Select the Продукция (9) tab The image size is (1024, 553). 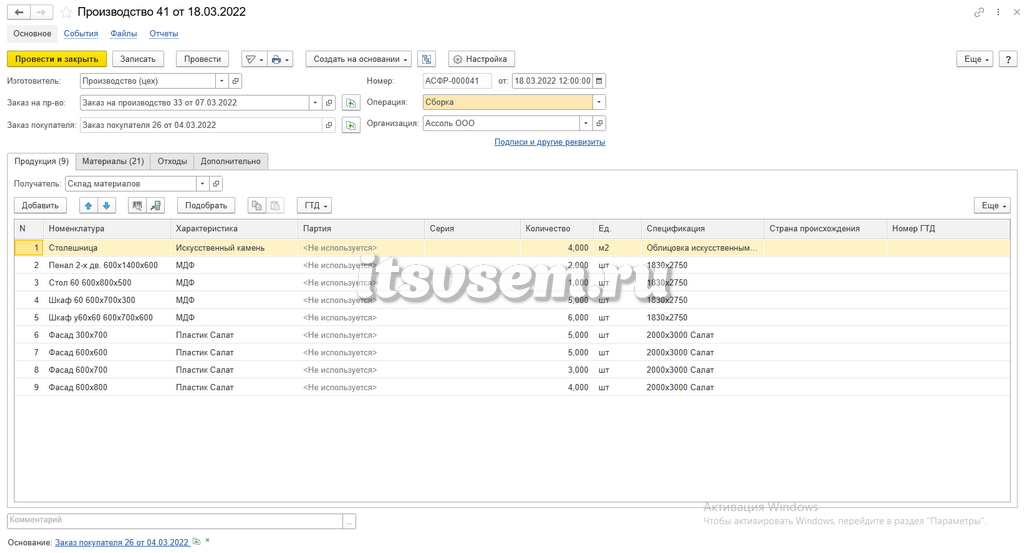tap(41, 161)
